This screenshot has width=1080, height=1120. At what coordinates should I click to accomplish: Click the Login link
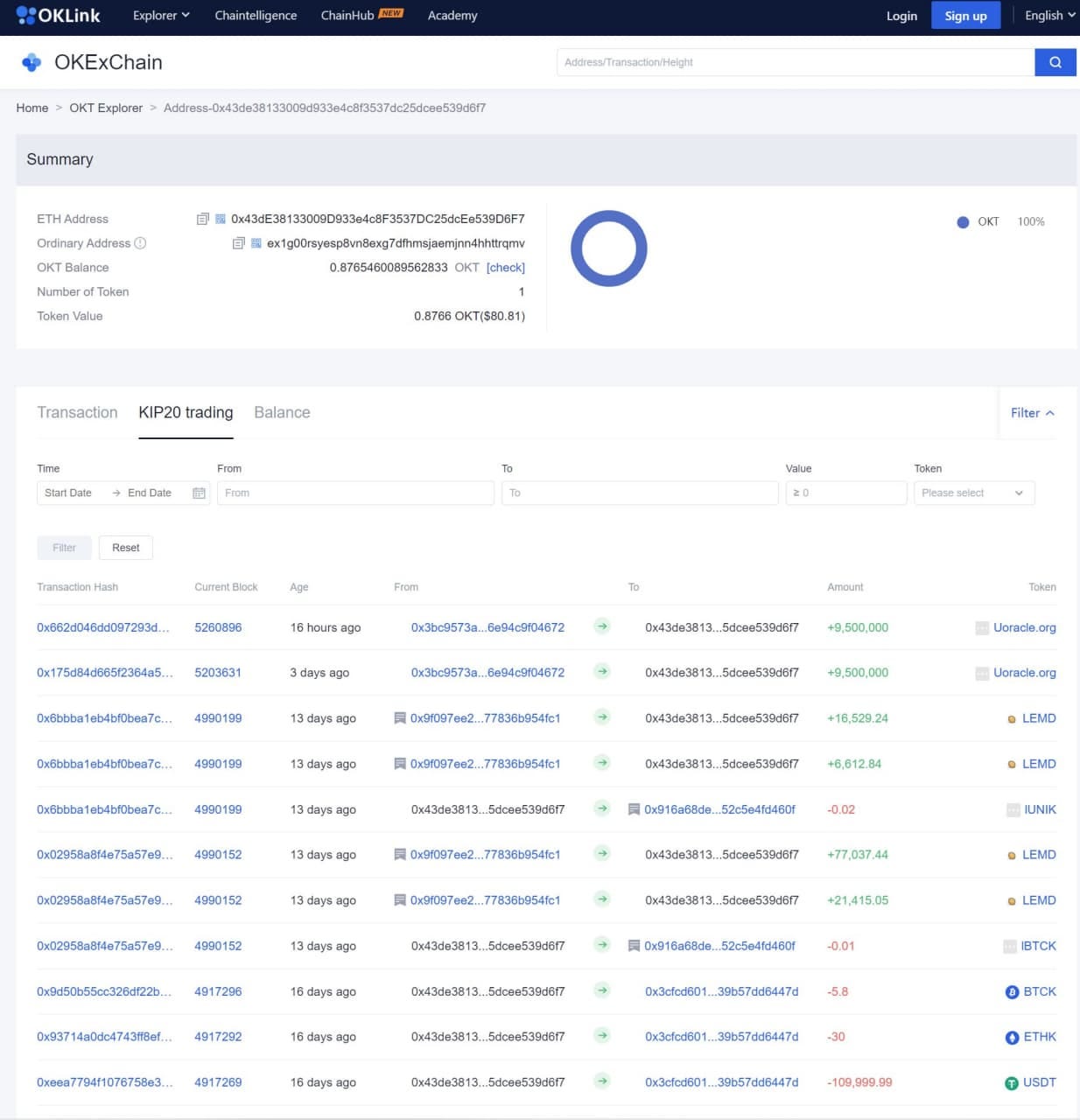pyautogui.click(x=901, y=15)
